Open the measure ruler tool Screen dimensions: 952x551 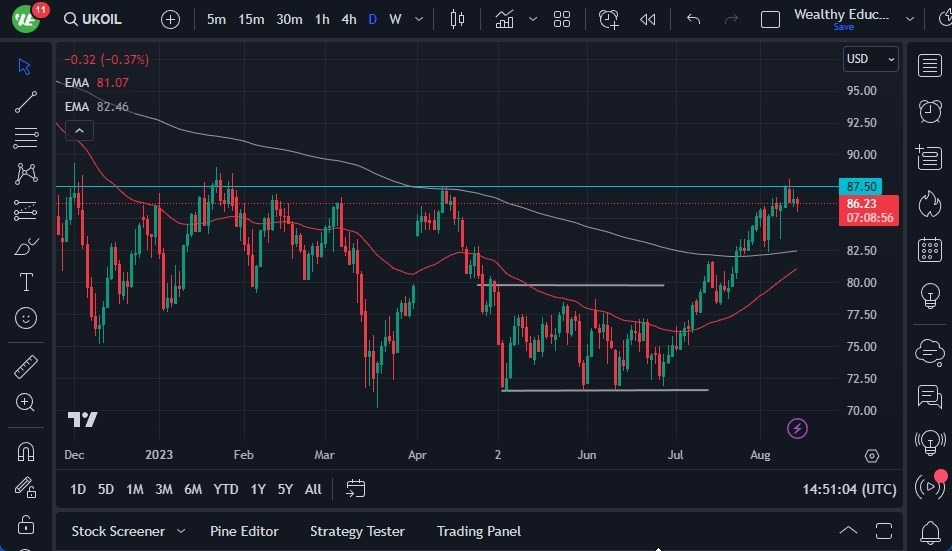click(26, 367)
